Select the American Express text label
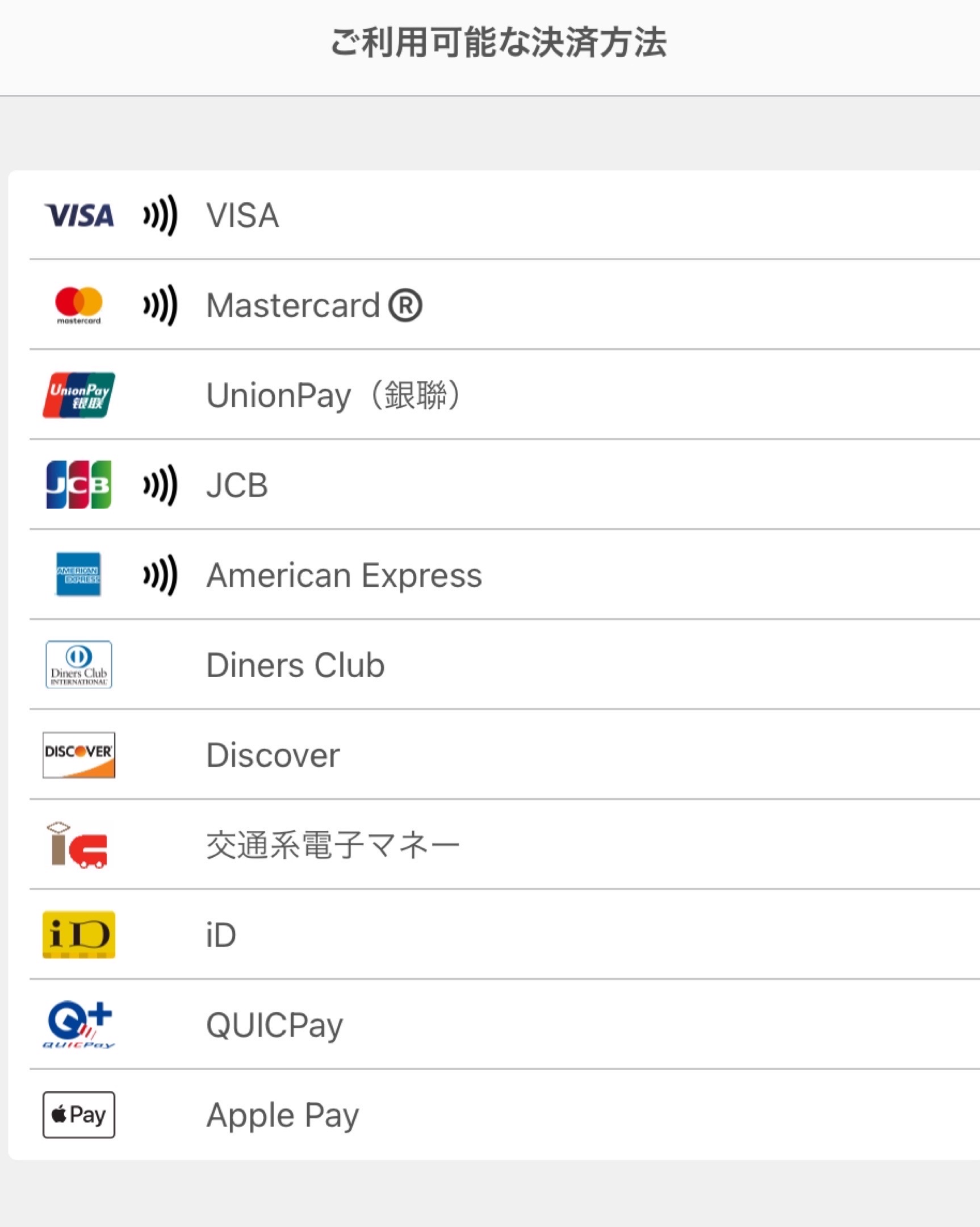 pos(344,575)
